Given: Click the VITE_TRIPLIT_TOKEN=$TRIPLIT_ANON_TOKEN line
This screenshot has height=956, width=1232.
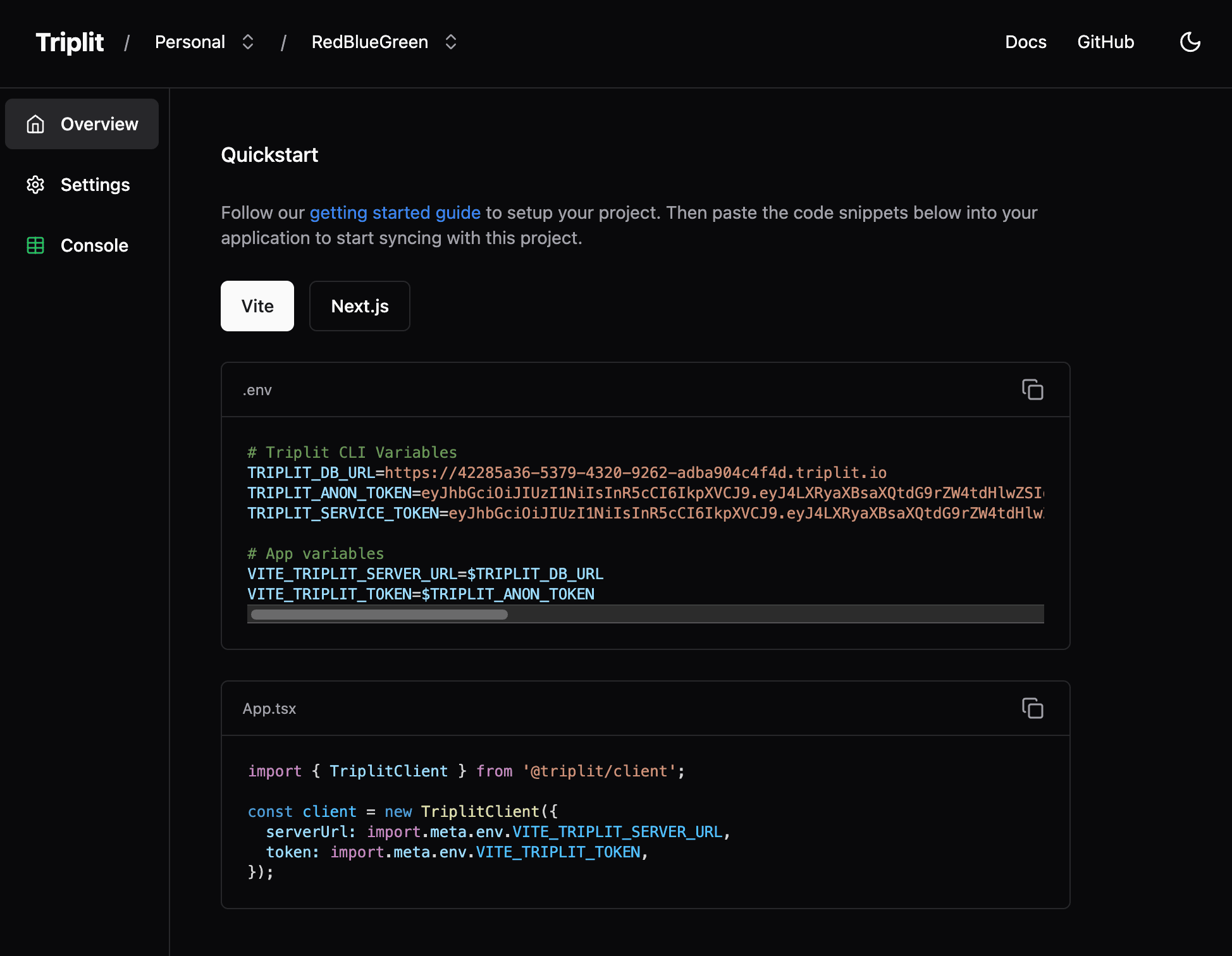Looking at the screenshot, I should click(421, 594).
